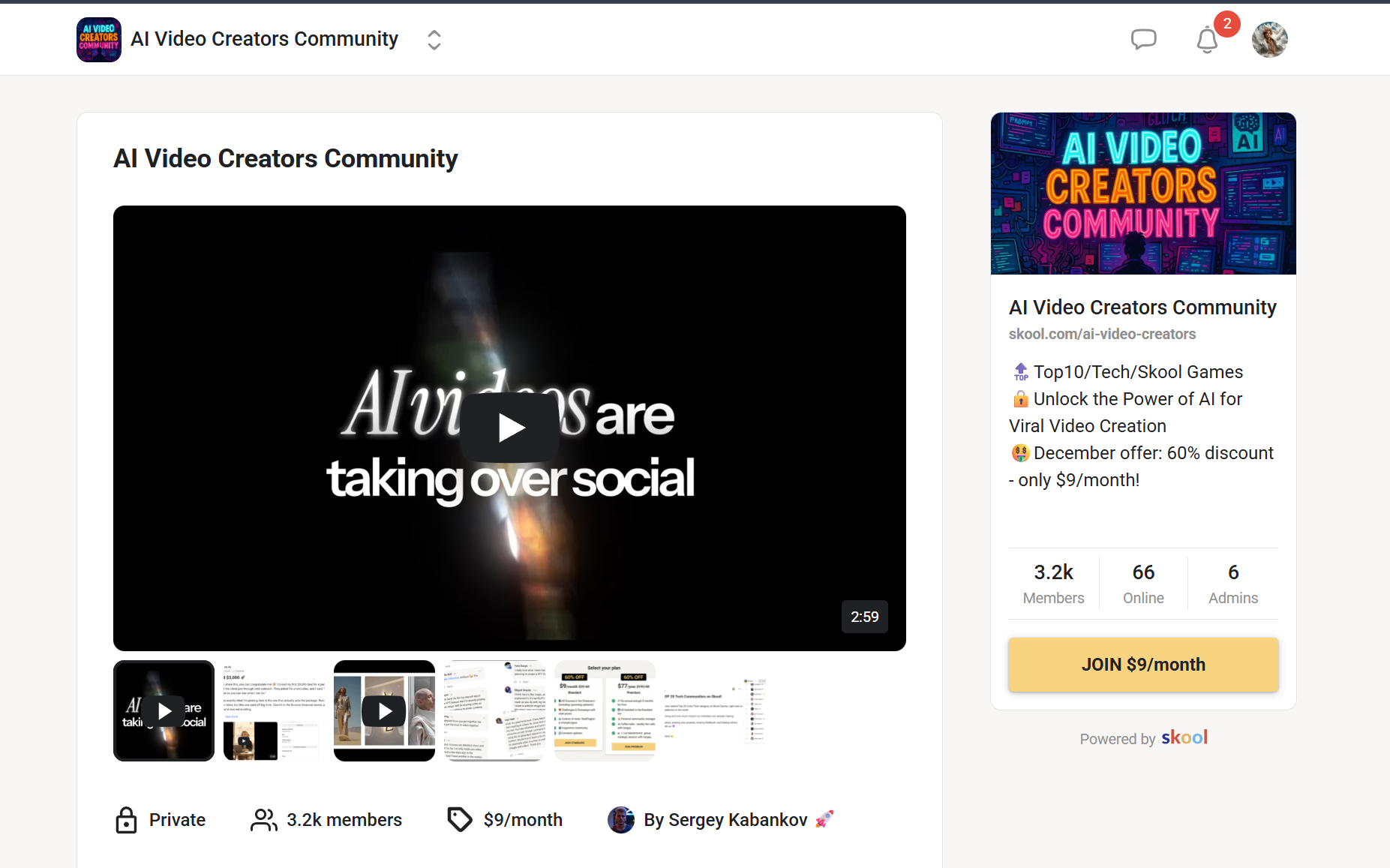This screenshot has height=868, width=1390.
Task: Click the Powered by skool link
Action: pos(1142,738)
